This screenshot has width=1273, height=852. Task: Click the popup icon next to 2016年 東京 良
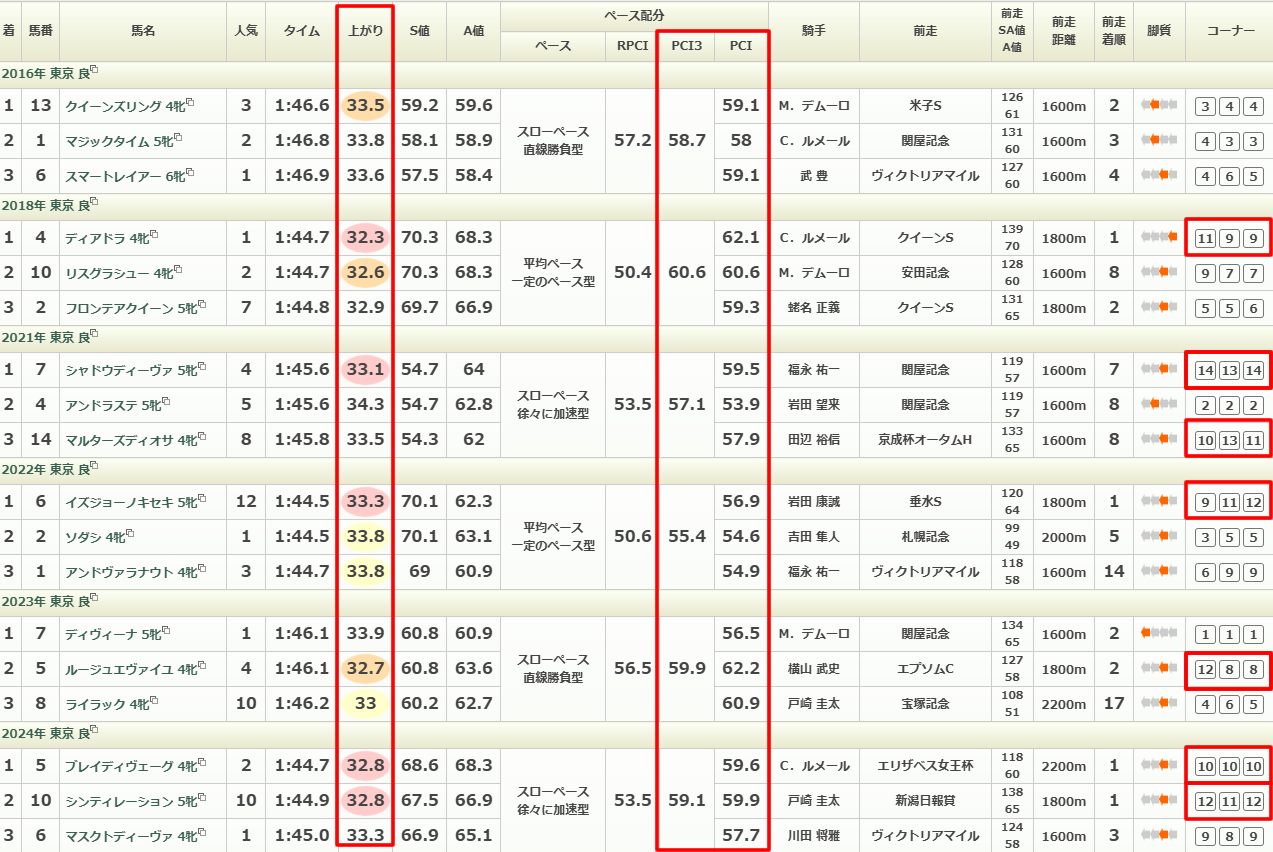(x=95, y=71)
